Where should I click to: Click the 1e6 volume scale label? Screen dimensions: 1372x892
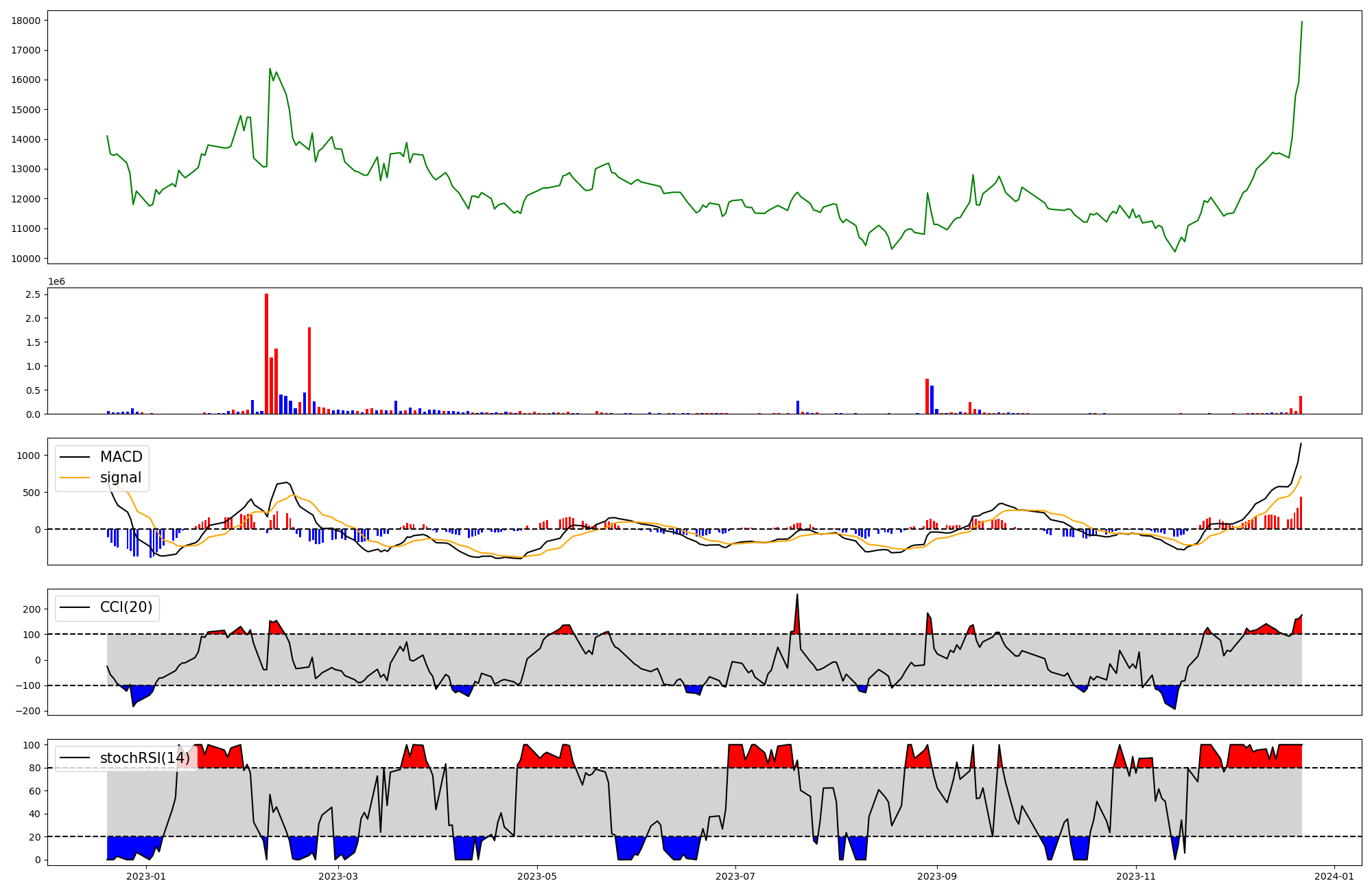coord(56,282)
